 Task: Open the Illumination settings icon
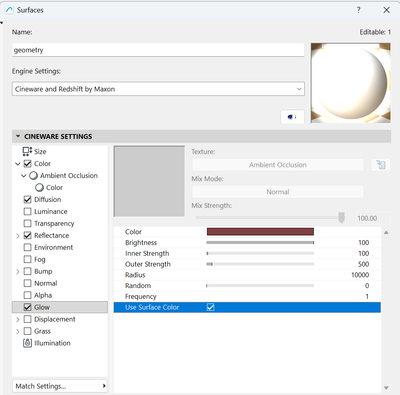coord(27,343)
